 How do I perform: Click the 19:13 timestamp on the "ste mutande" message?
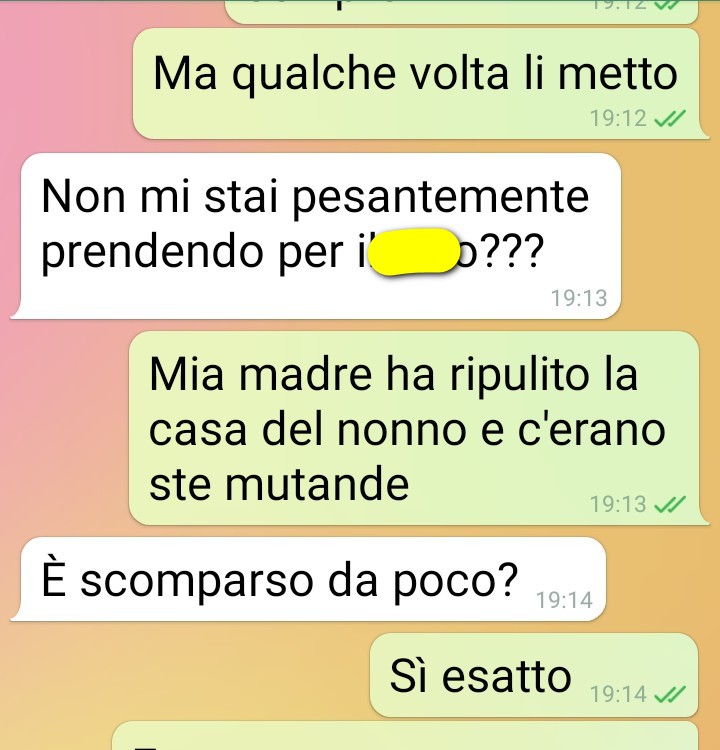tap(618, 504)
